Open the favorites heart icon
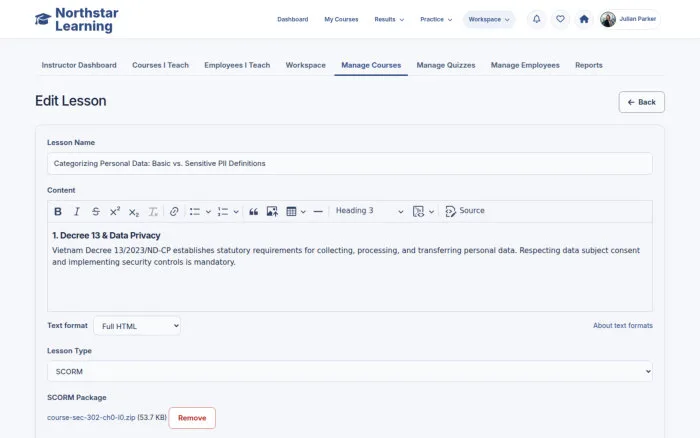The width and height of the screenshot is (700, 438). point(560,19)
